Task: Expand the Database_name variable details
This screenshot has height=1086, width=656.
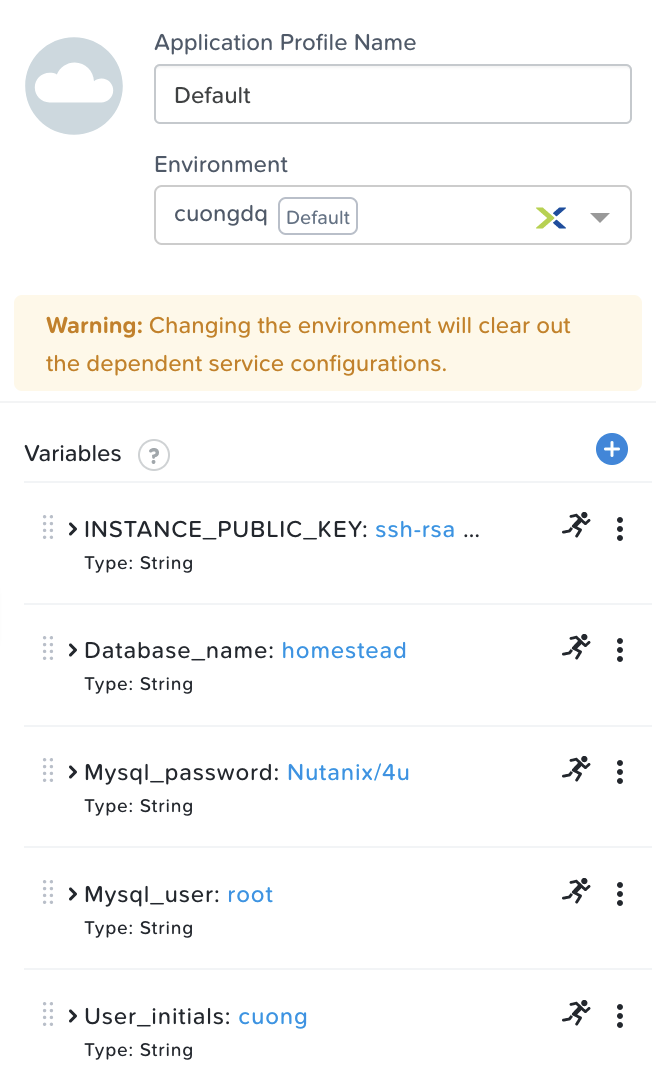Action: click(73, 651)
